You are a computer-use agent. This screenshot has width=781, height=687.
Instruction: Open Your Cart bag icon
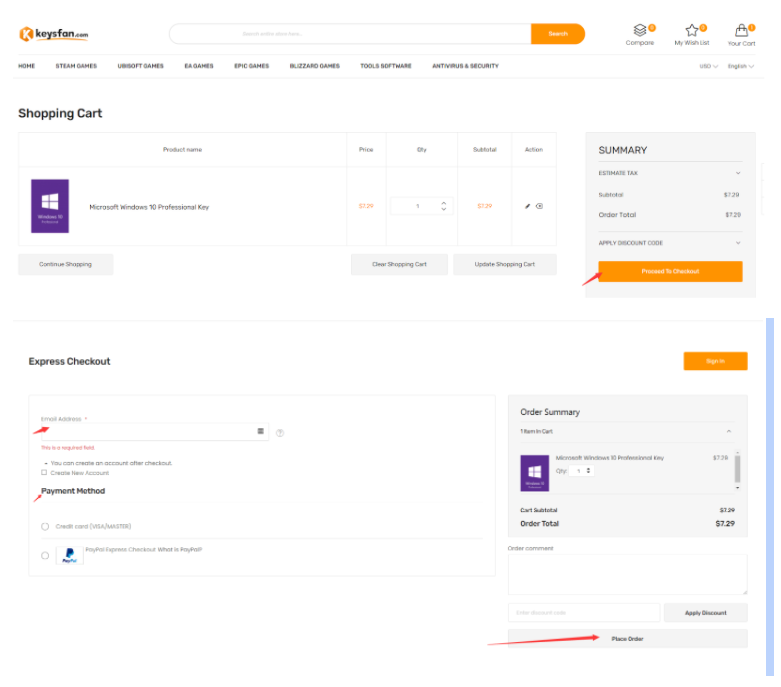[742, 30]
